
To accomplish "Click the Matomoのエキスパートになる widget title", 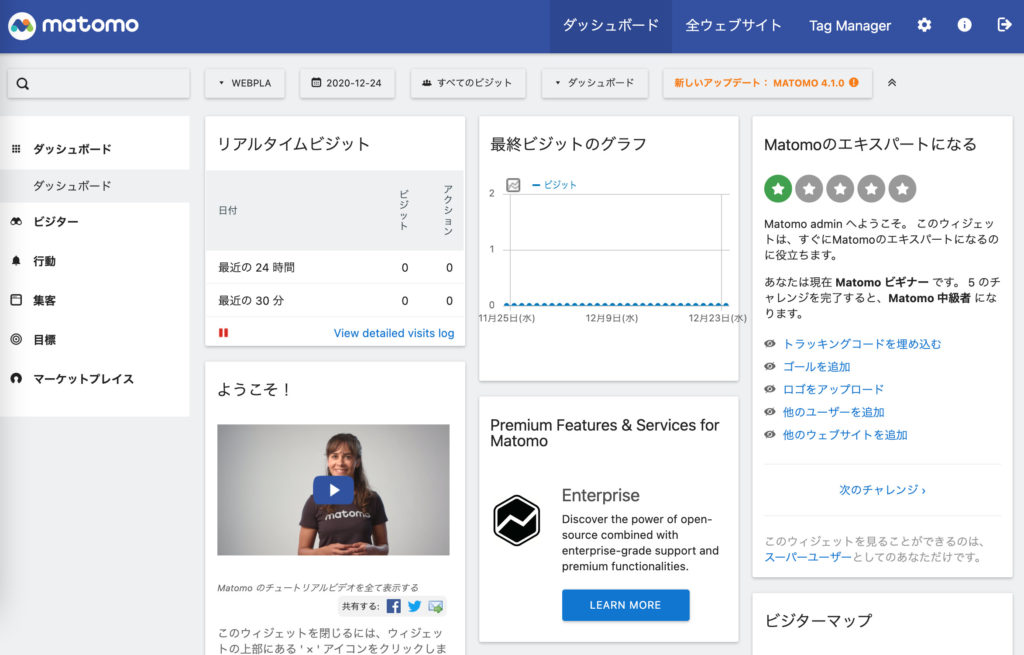I will point(871,144).
